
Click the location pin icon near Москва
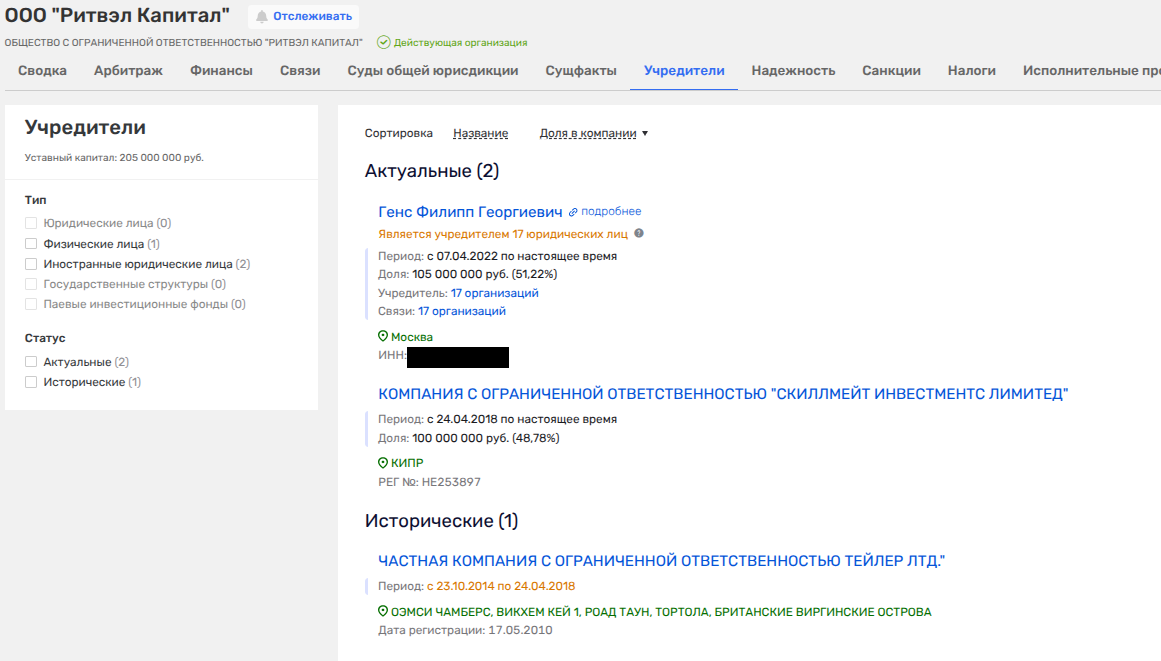click(383, 337)
